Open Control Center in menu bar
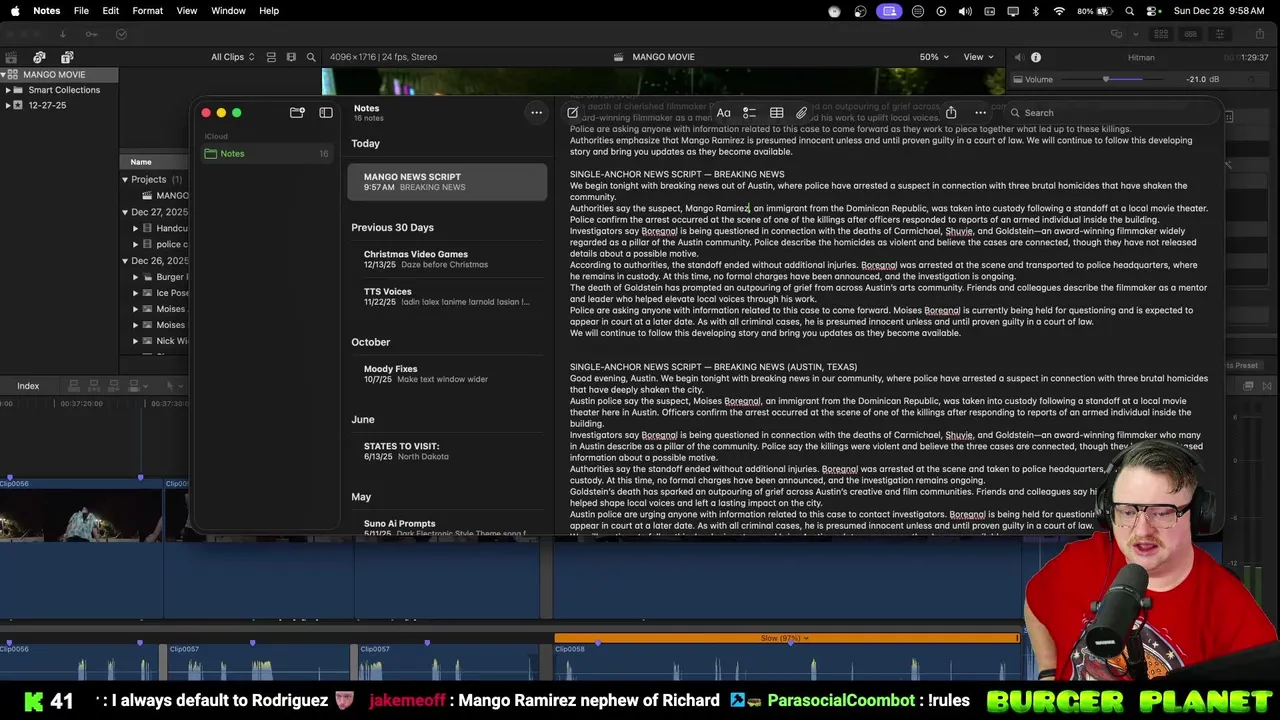This screenshot has width=1280, height=720. (1154, 11)
